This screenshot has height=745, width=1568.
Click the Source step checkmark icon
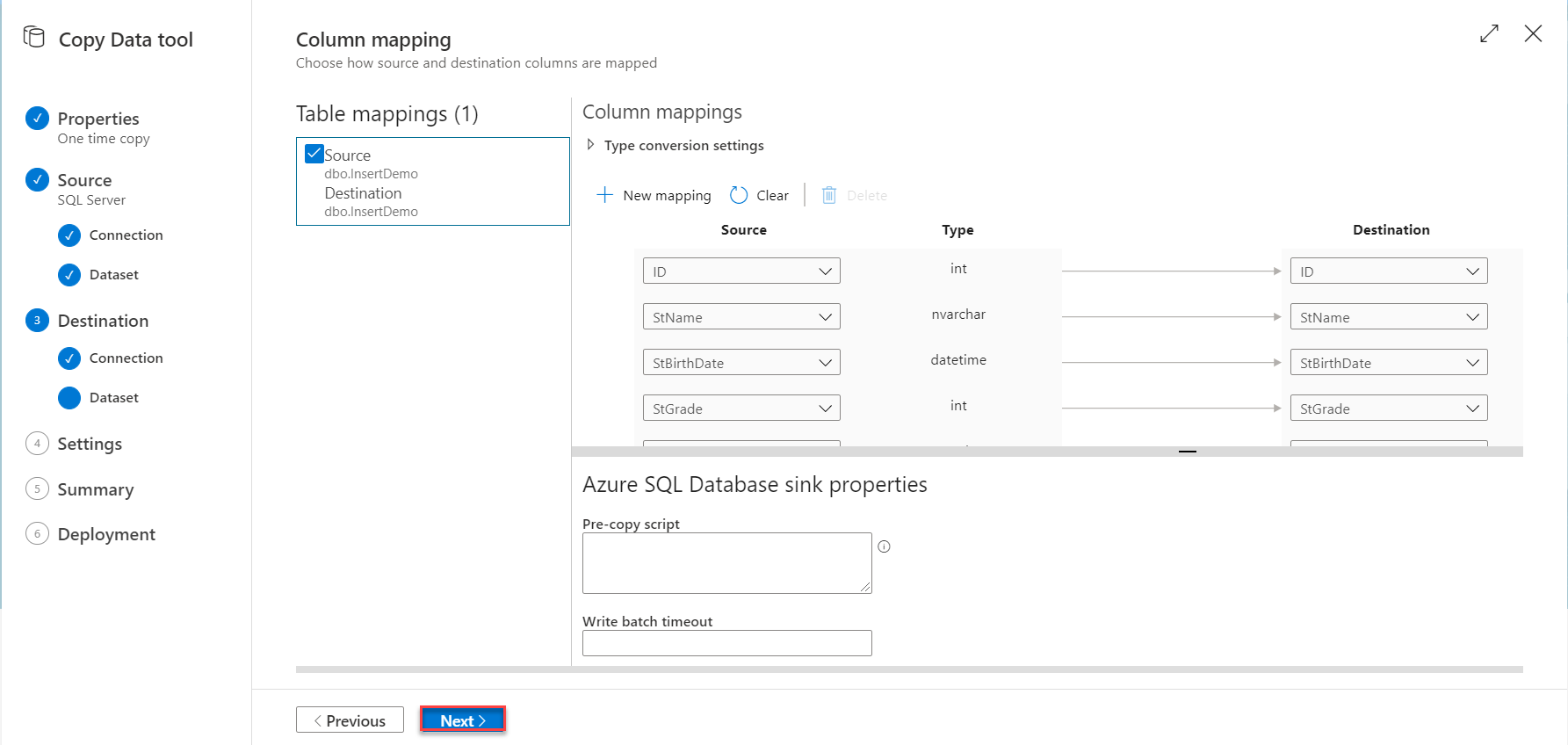[x=37, y=179]
